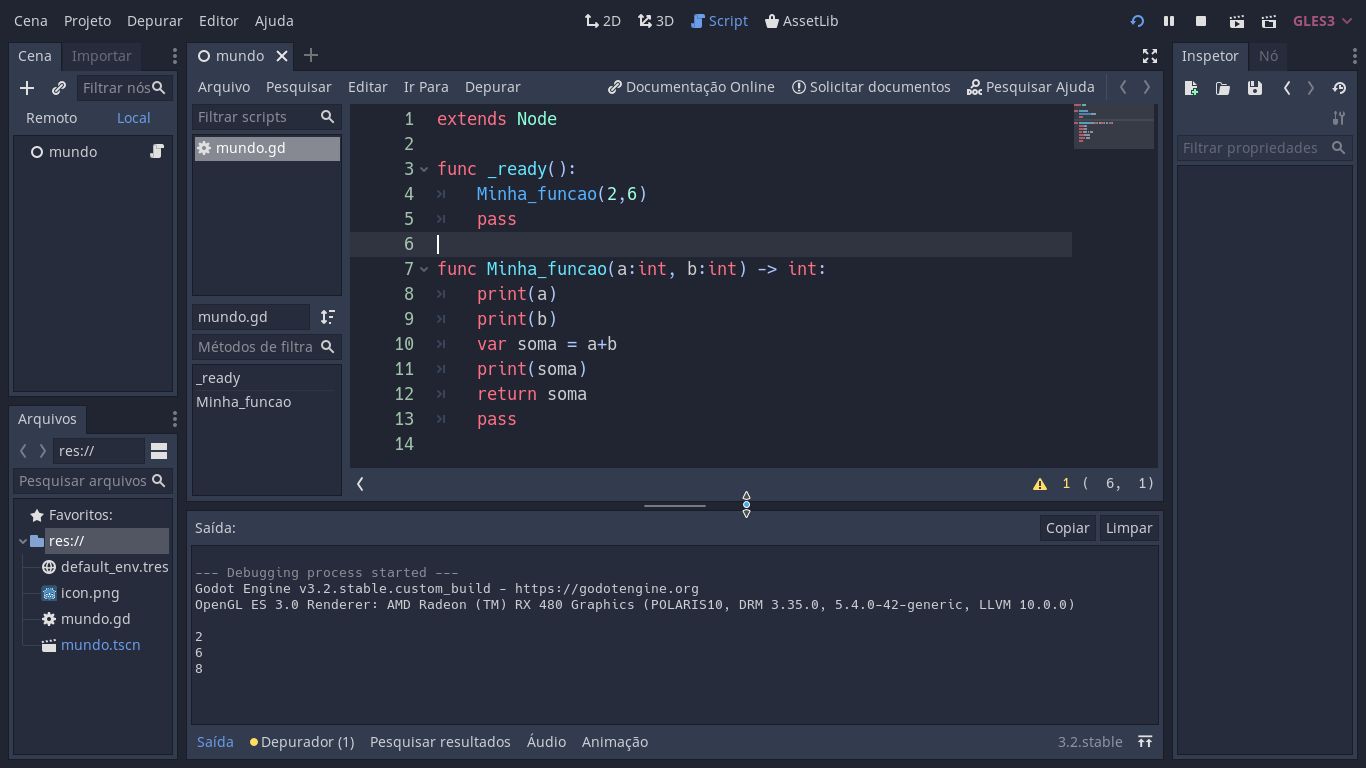1366x768 pixels.
Task: Expand the bottom panel
Action: pyautogui.click(x=1145, y=742)
